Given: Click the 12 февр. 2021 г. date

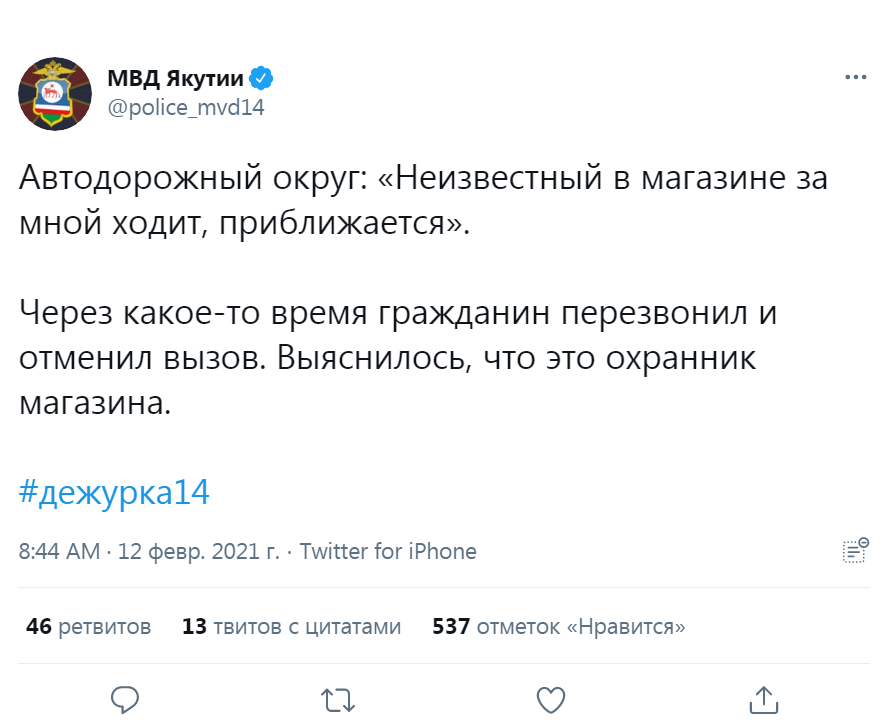Looking at the screenshot, I should coord(199,551).
